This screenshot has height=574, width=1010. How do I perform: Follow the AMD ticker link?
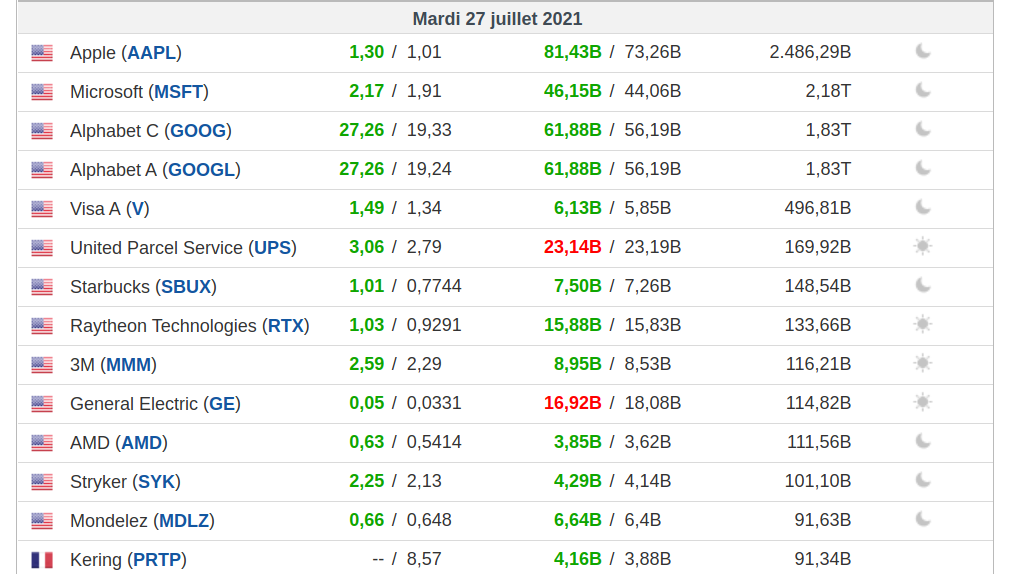coord(142,443)
